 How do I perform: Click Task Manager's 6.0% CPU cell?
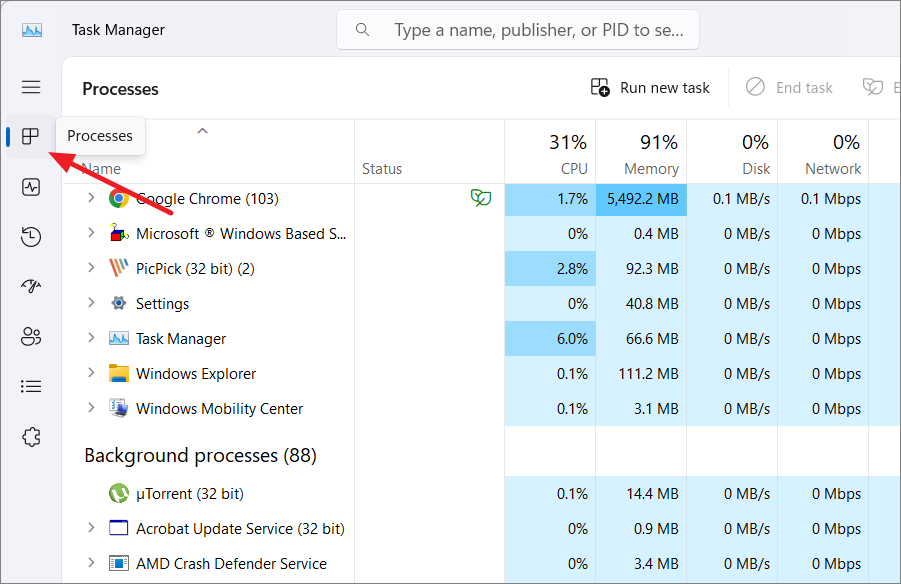[x=550, y=339]
